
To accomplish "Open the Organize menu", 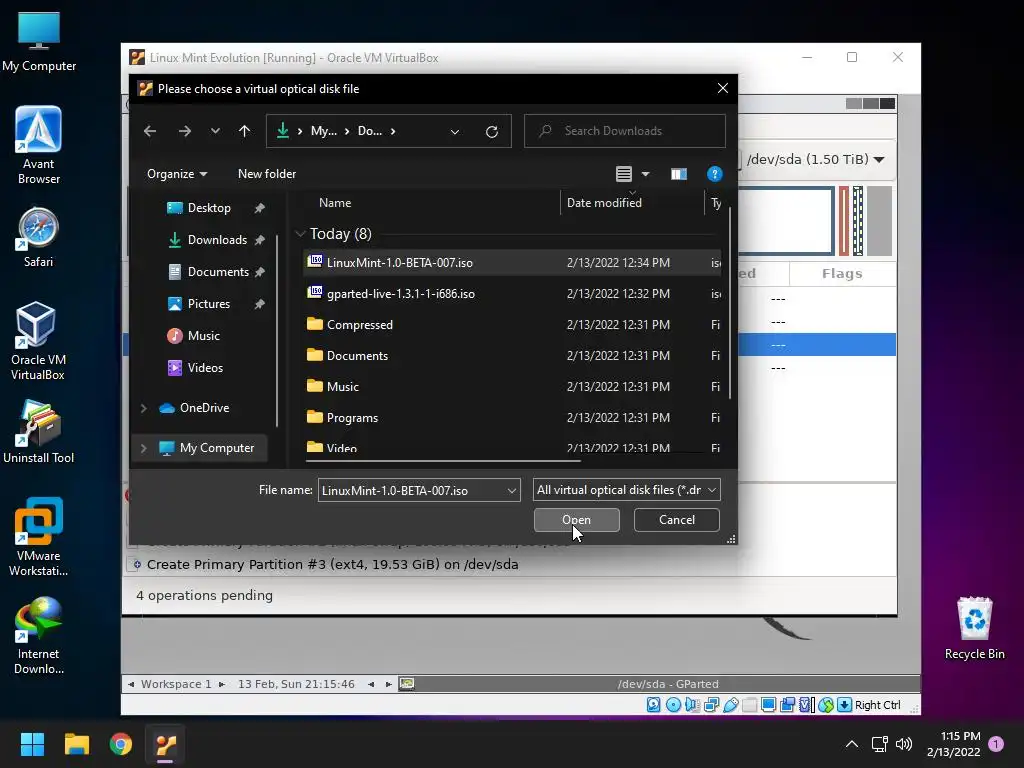I will point(177,174).
